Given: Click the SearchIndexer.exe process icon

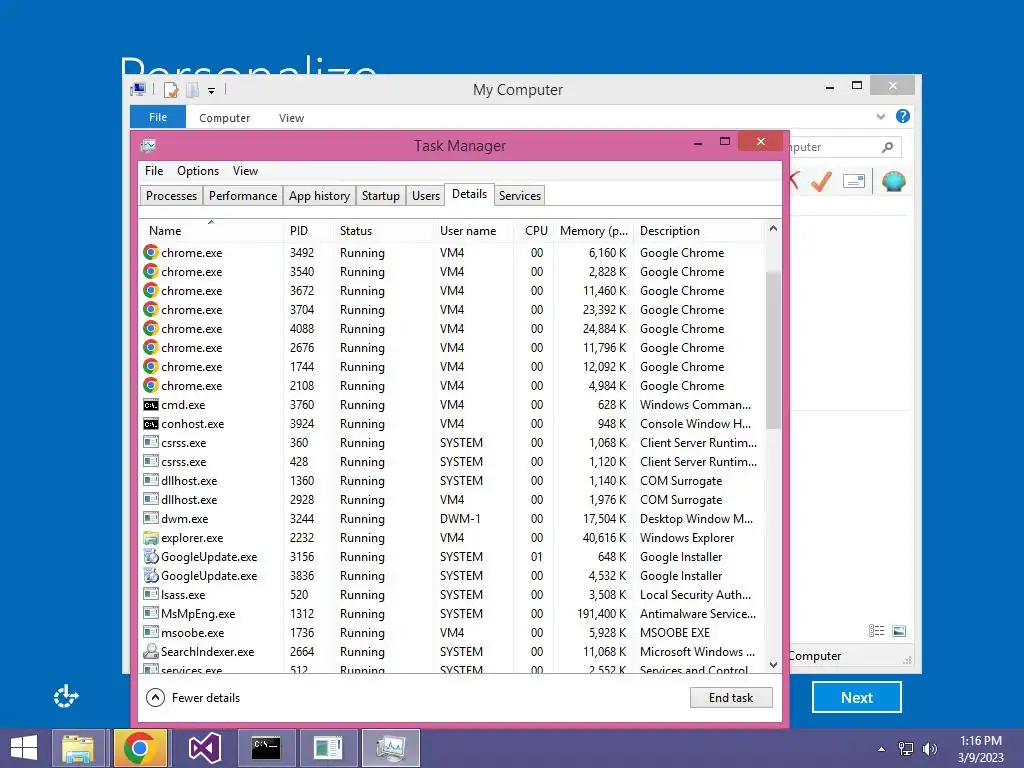Looking at the screenshot, I should (151, 651).
